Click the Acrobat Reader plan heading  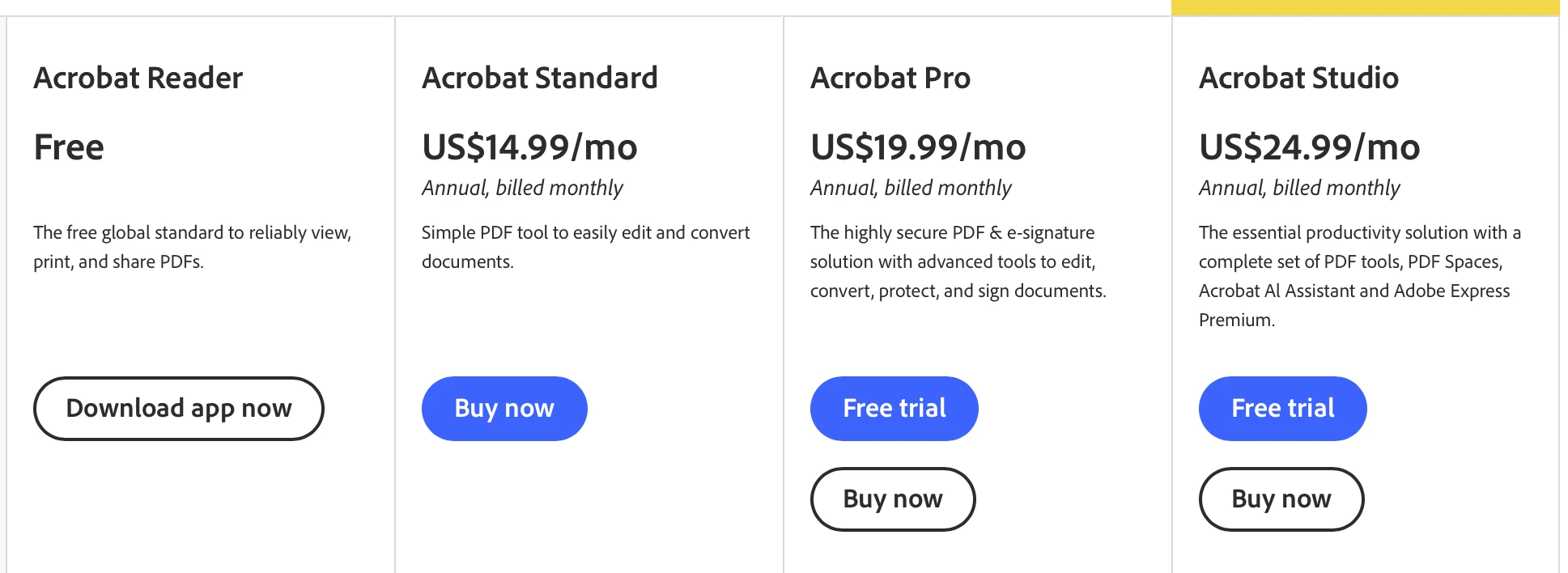138,78
